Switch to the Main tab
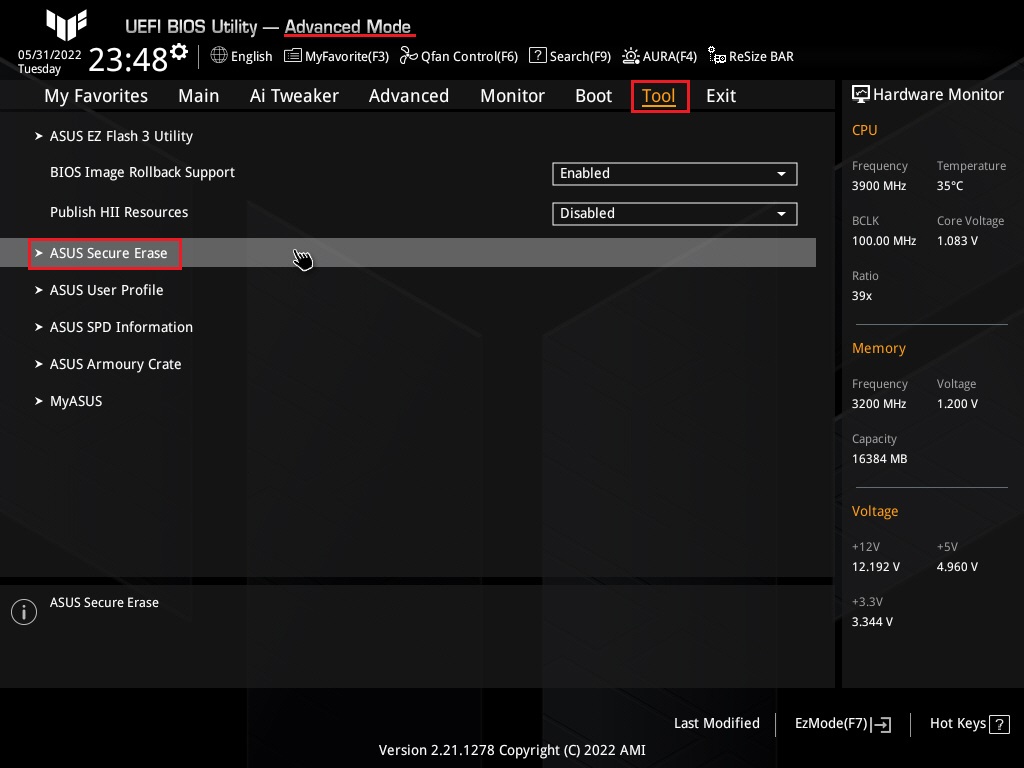Screen dimensions: 1024x768 [x=199, y=96]
